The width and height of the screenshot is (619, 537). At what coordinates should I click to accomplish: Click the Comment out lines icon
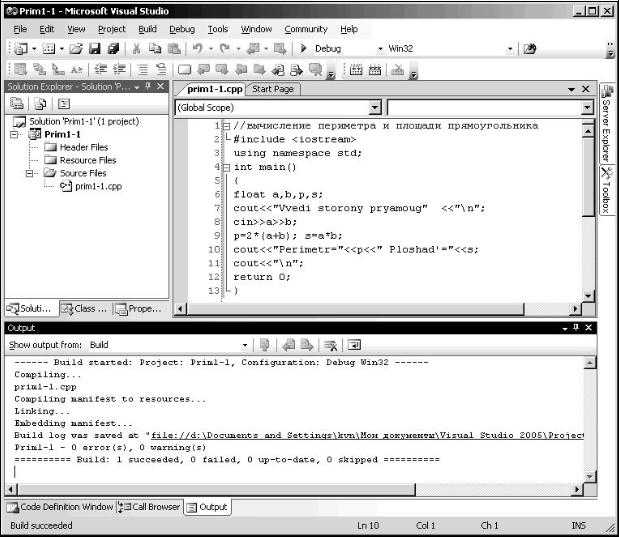click(x=143, y=69)
